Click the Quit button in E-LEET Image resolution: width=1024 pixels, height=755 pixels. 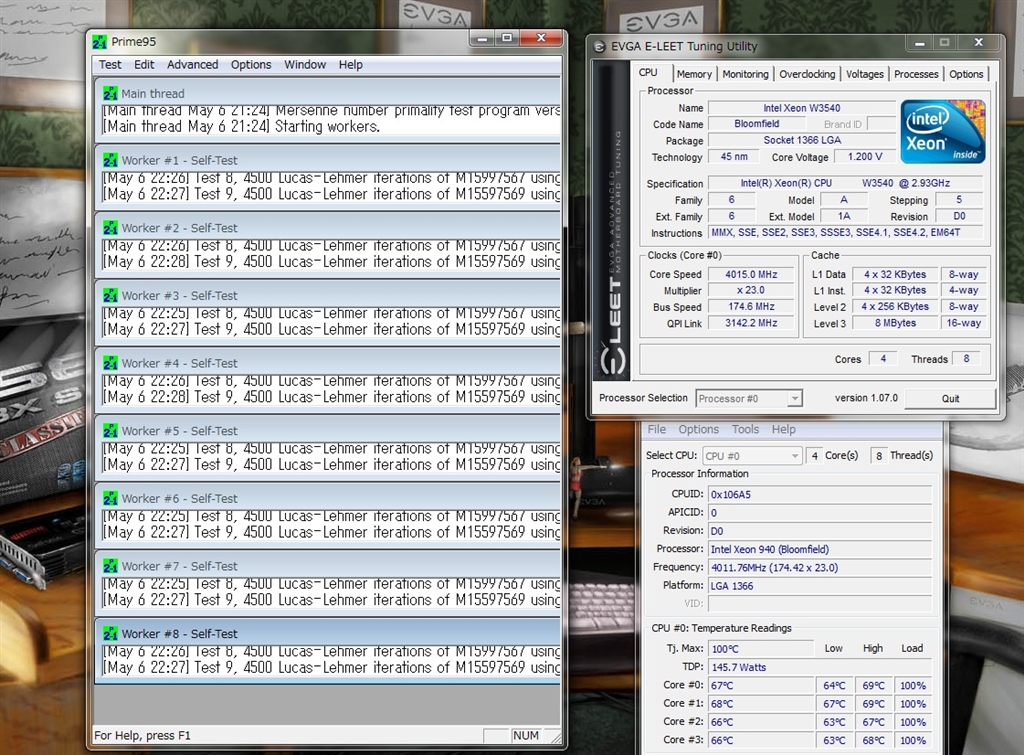(x=950, y=398)
